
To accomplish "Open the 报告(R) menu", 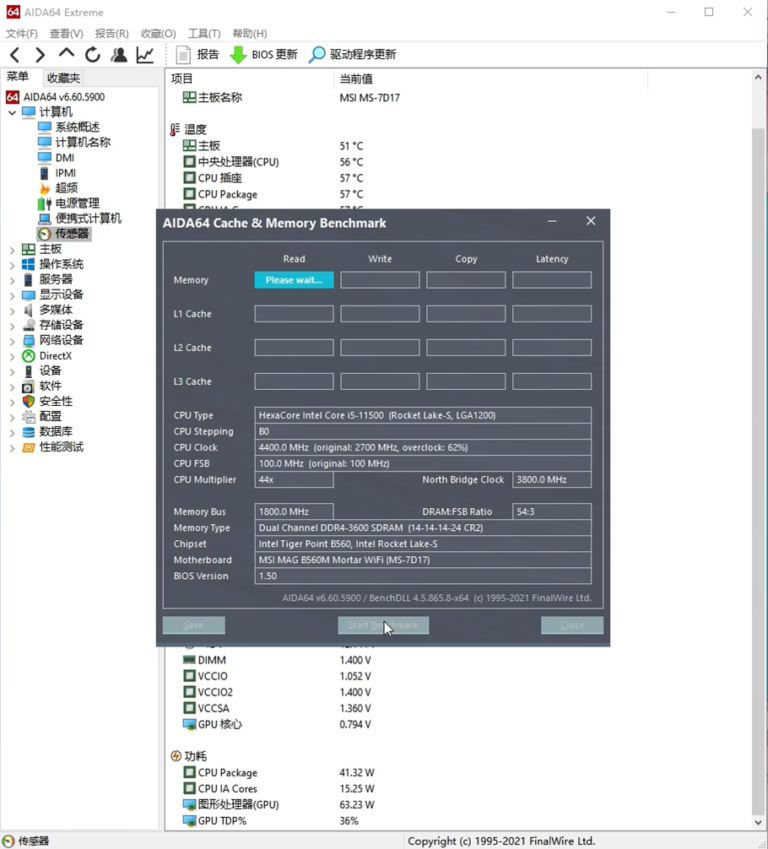I will click(112, 34).
